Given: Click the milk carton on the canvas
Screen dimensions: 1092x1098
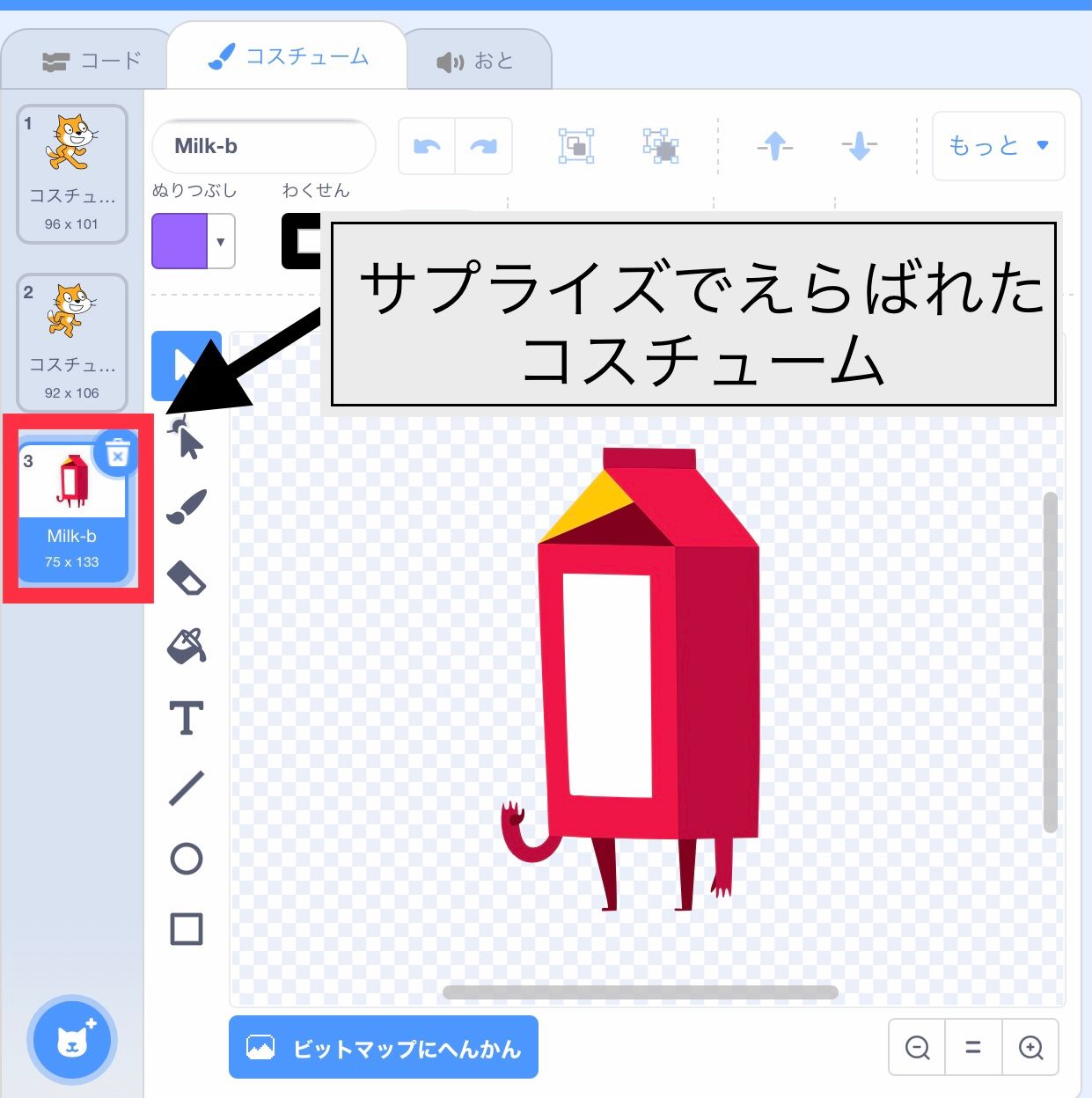Looking at the screenshot, I should (649, 677).
